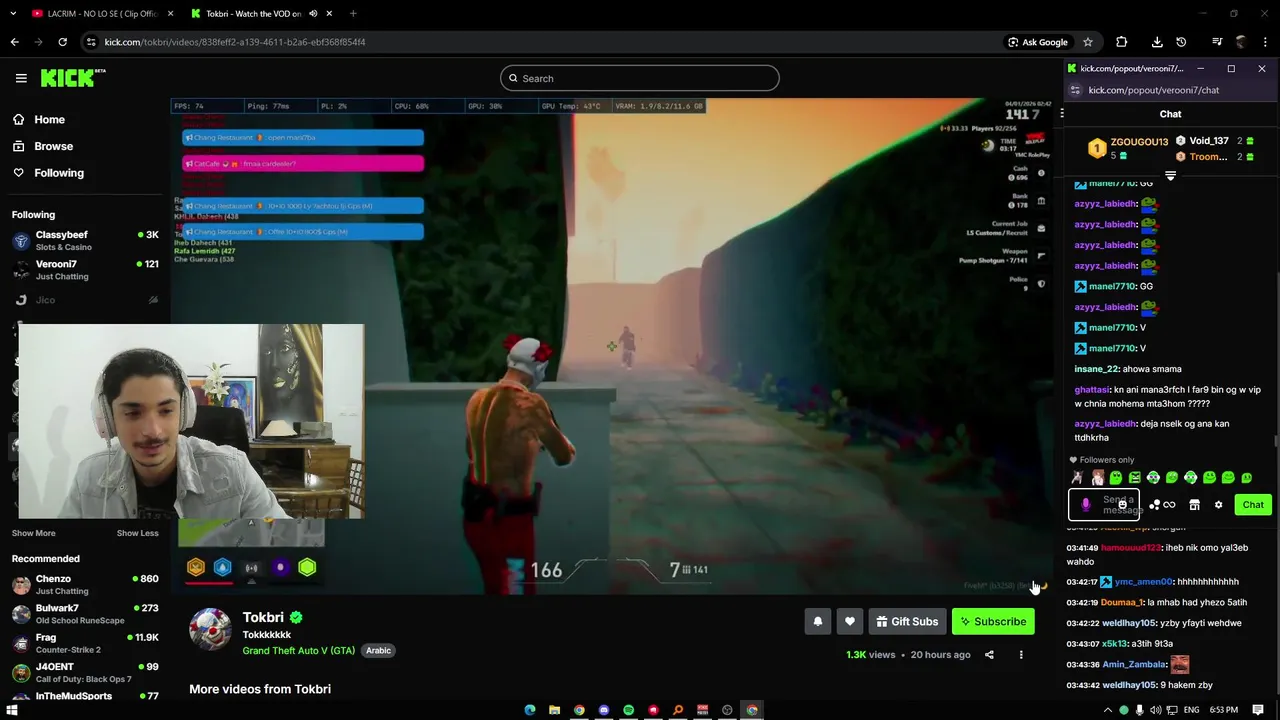Open Spotify from the taskbar
Screen dimensions: 1280x720
[628, 710]
